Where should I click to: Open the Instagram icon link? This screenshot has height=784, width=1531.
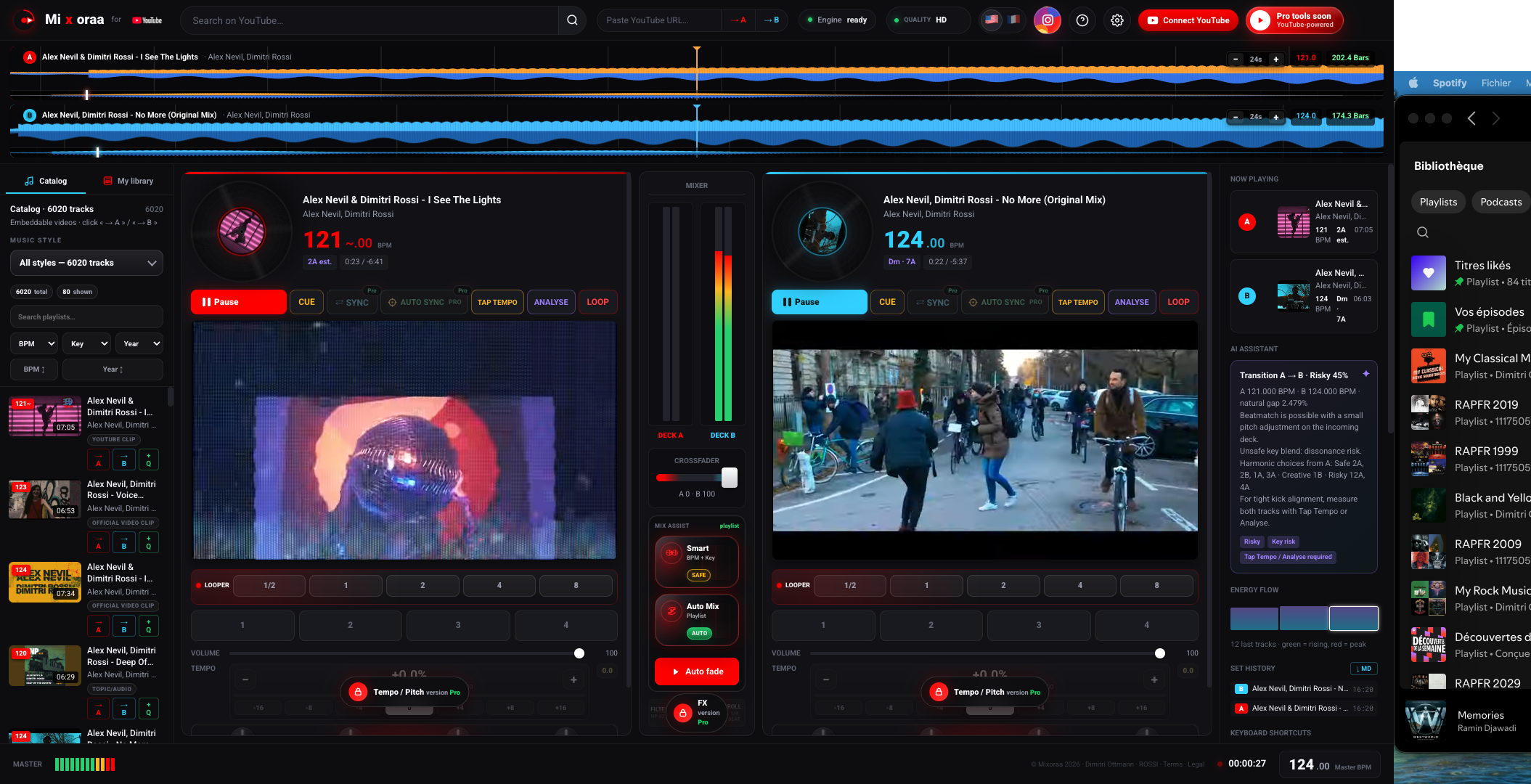click(1048, 20)
